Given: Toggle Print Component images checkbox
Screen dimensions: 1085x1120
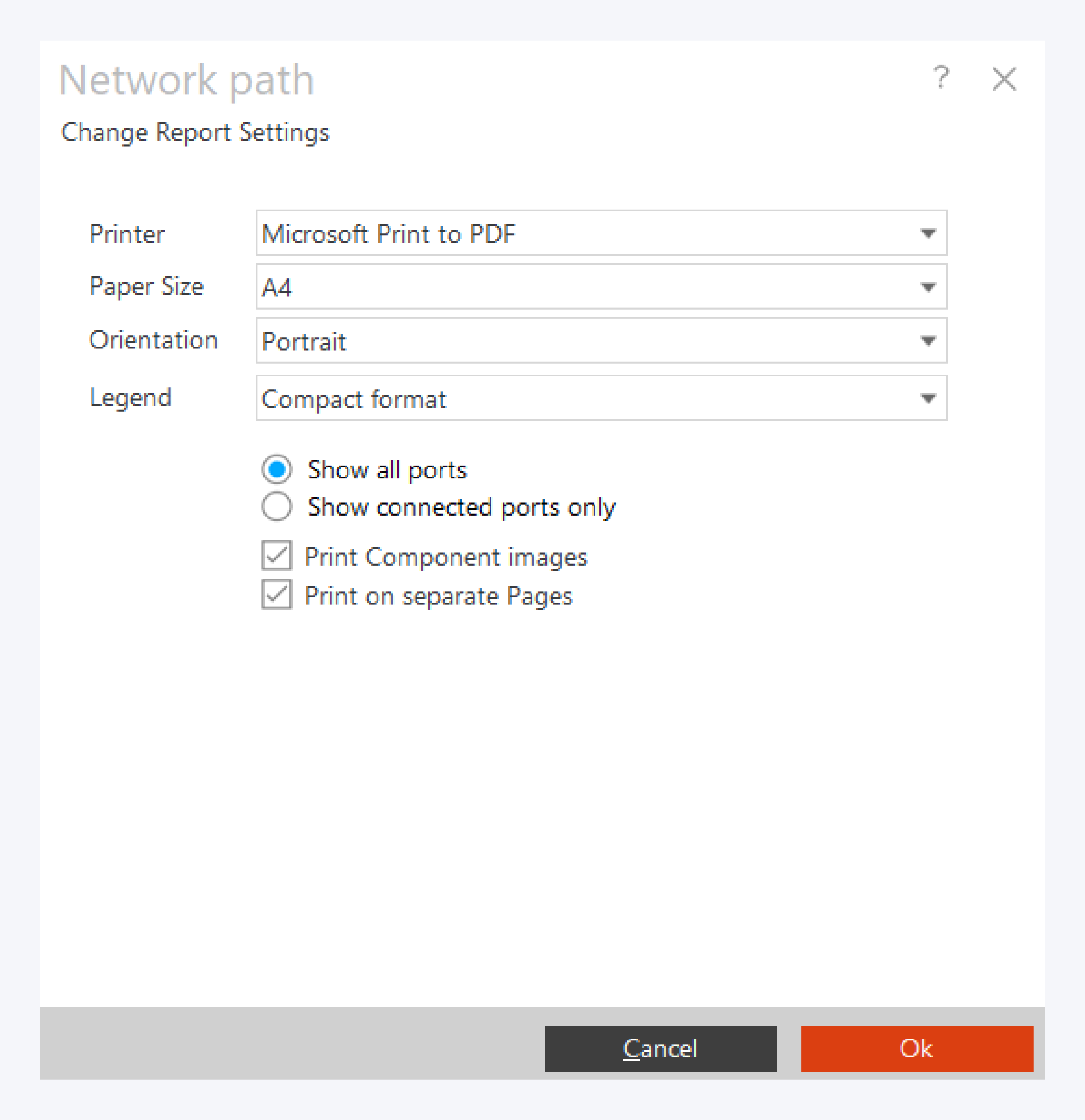Looking at the screenshot, I should pos(277,556).
